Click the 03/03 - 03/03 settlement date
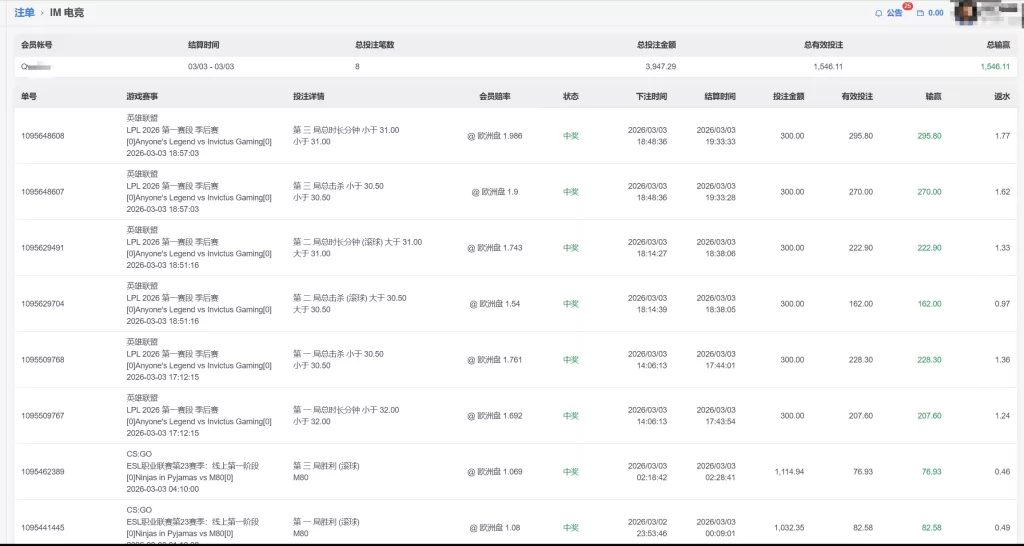 [211, 66]
